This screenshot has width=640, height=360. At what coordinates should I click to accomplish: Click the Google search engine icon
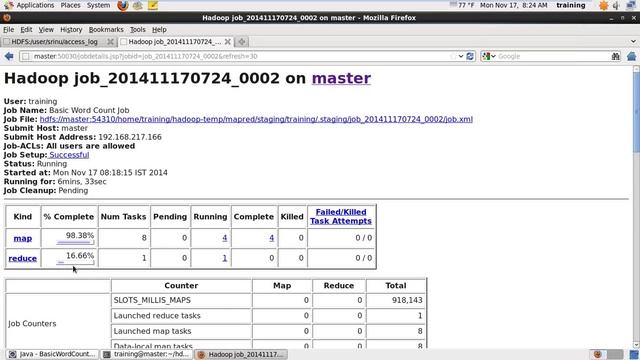(486, 56)
